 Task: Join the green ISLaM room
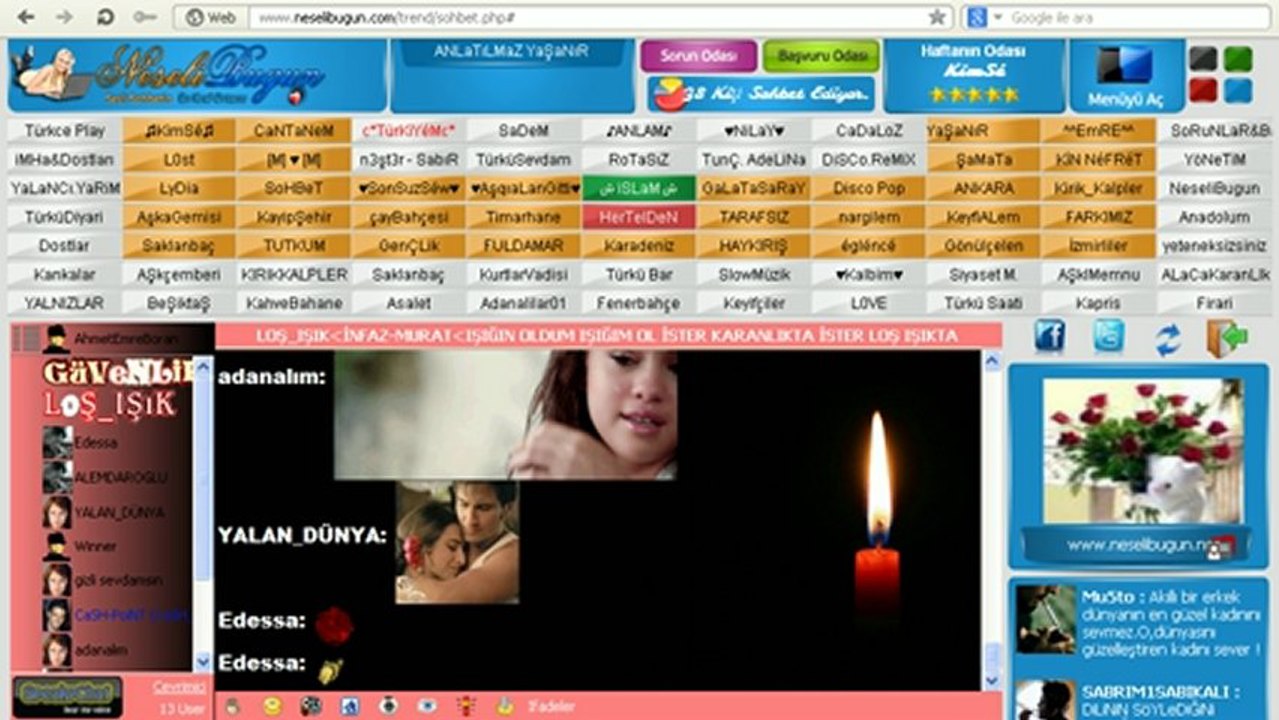pyautogui.click(x=639, y=188)
